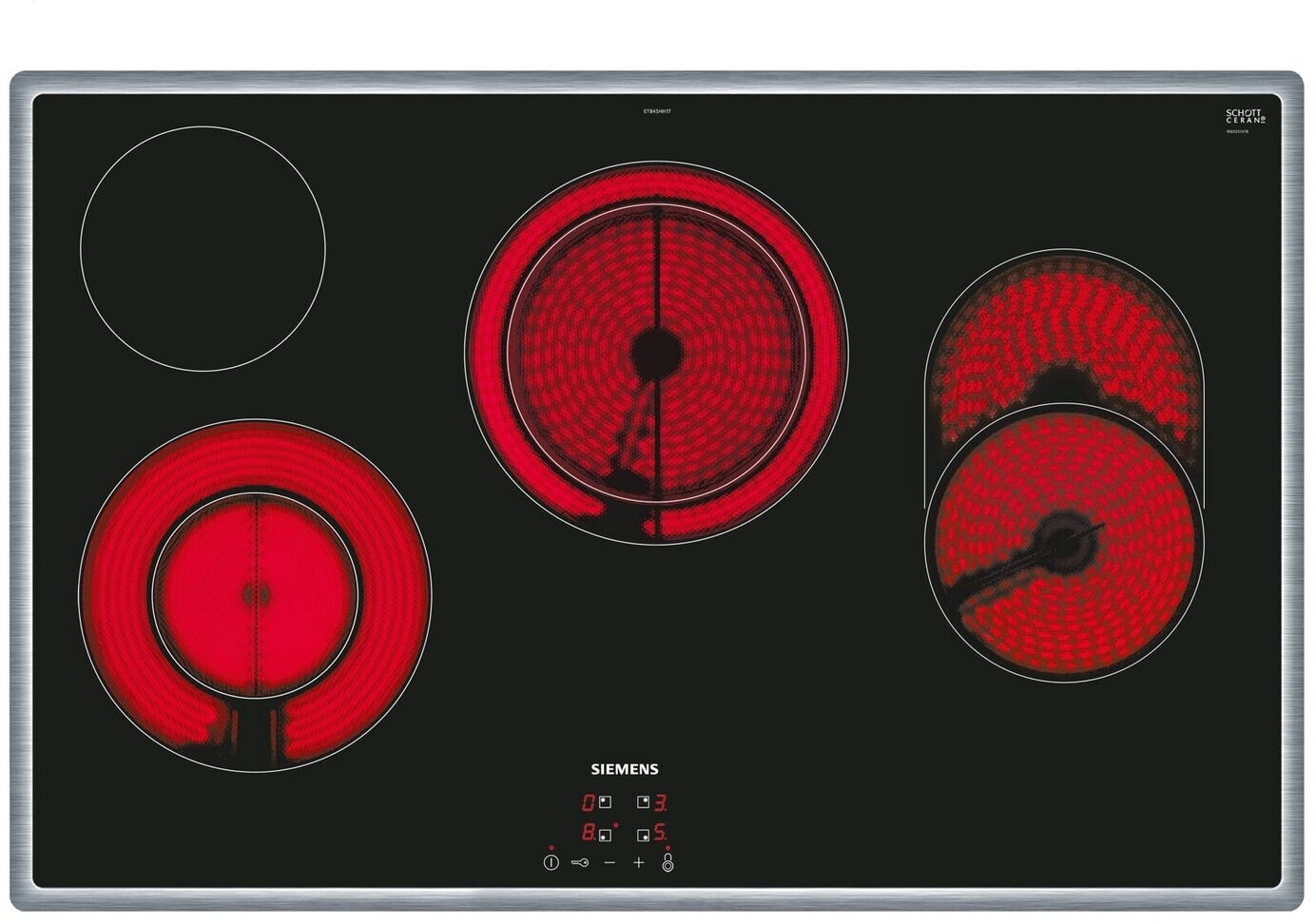Select the rear-right cooking zone selector square

tap(644, 802)
